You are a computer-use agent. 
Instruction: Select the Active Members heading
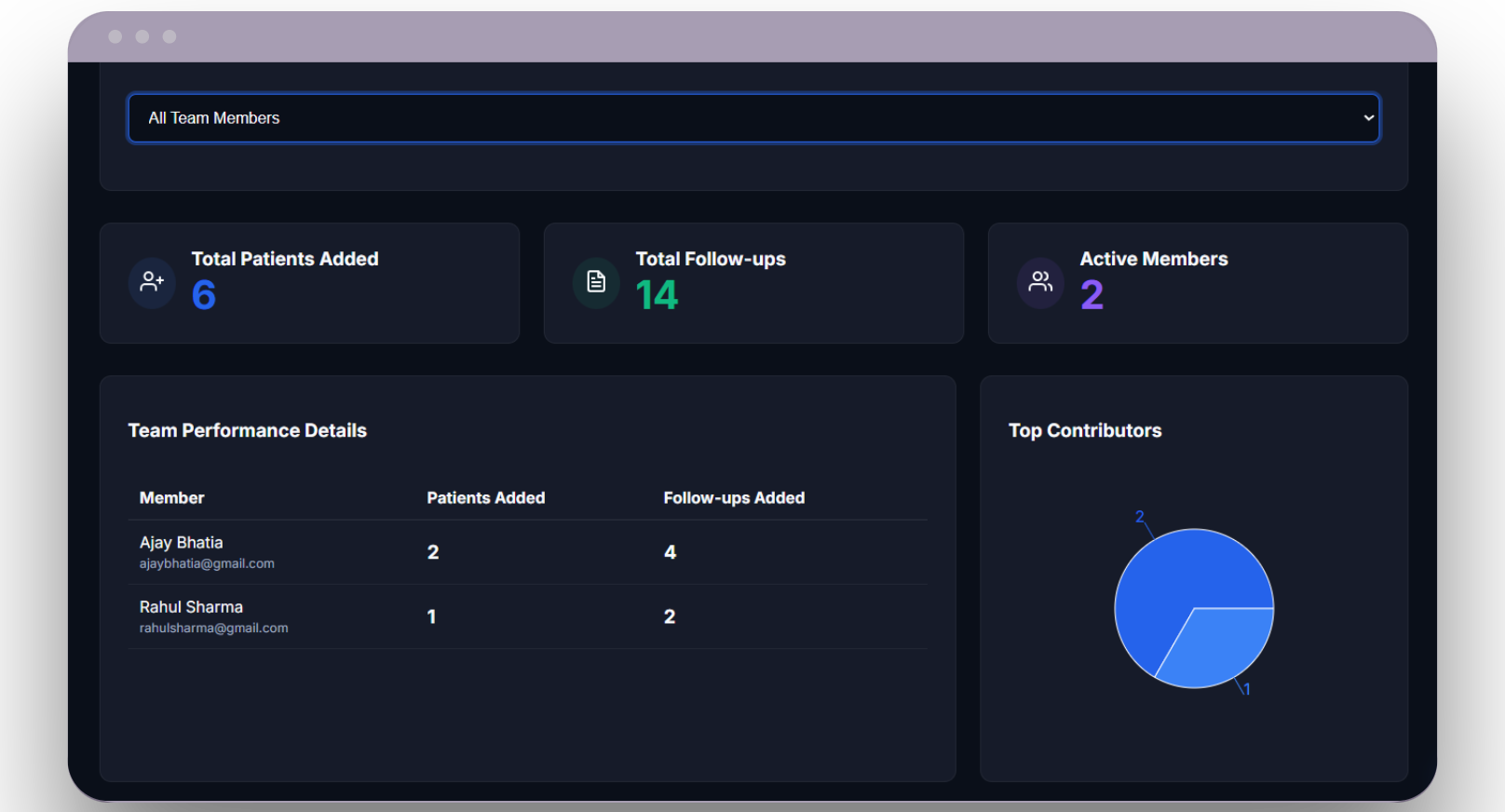pyautogui.click(x=1154, y=259)
